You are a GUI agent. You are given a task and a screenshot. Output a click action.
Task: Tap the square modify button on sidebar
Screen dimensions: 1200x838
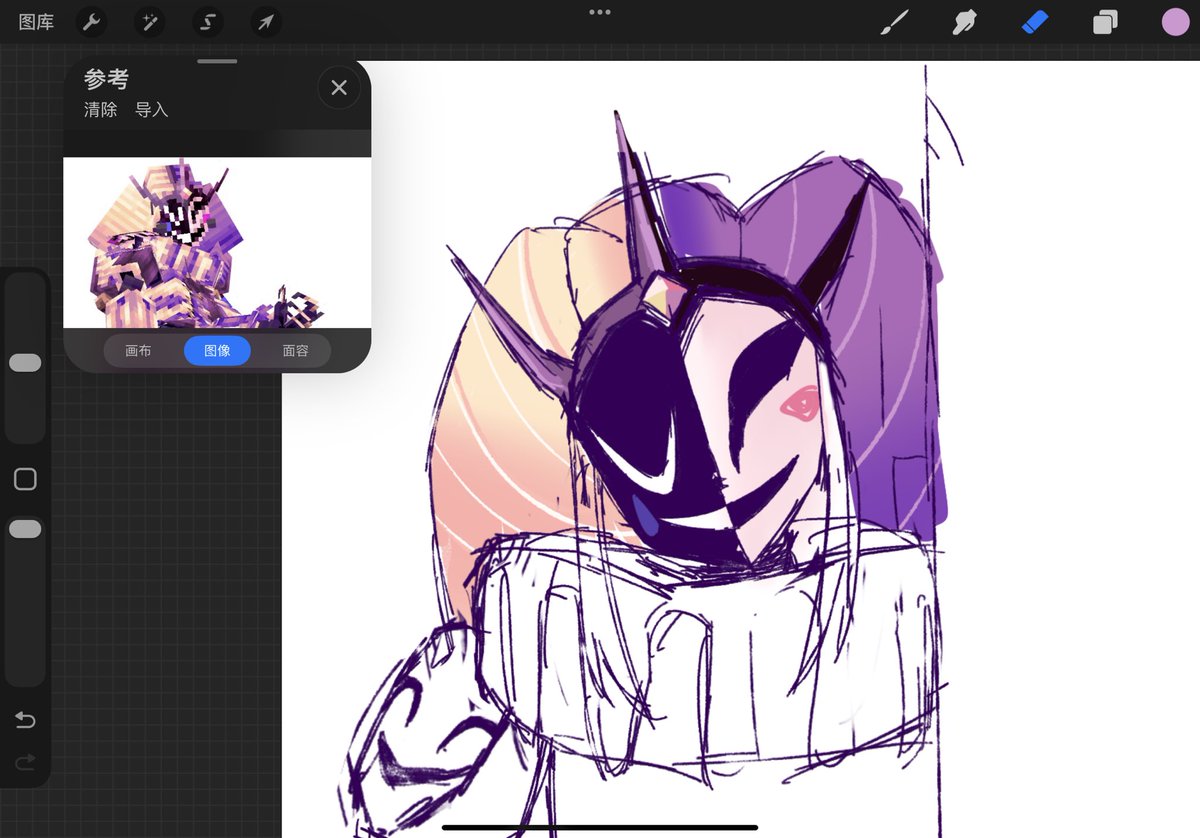pos(25,480)
